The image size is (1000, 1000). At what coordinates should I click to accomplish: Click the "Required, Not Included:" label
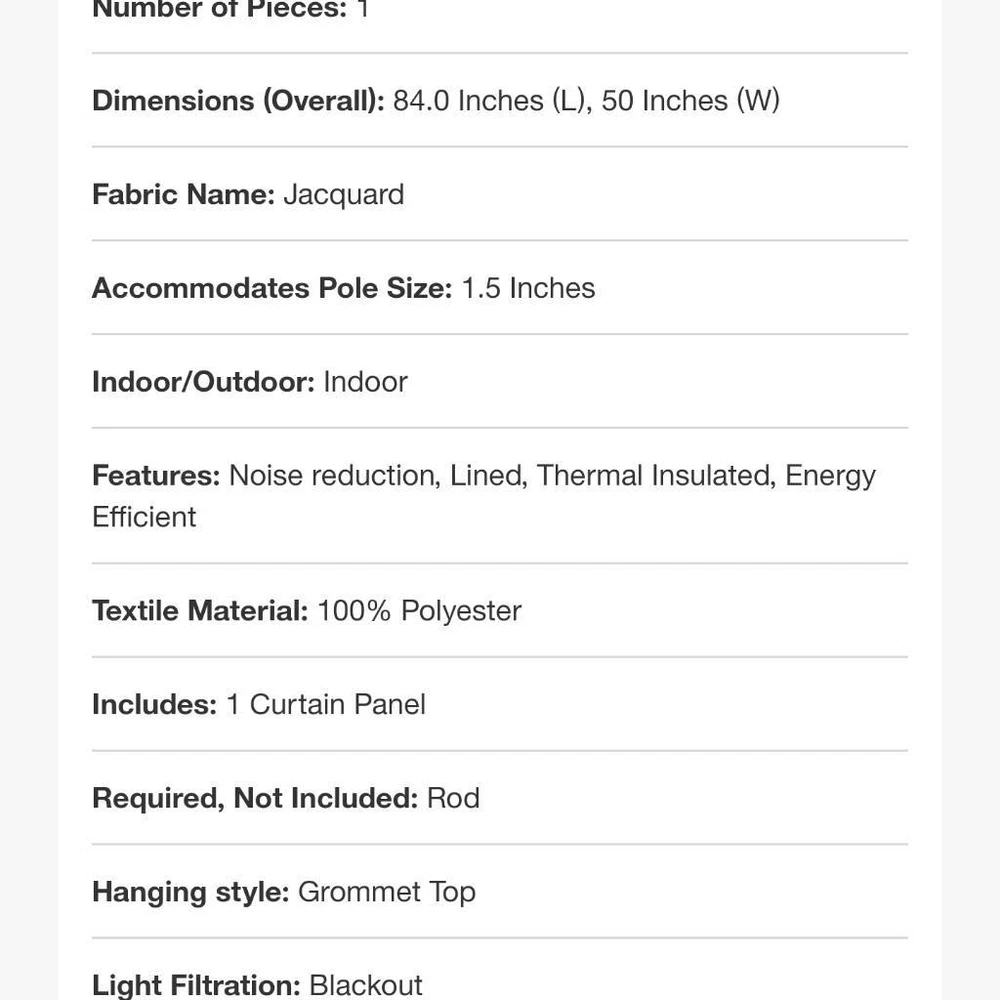pos(255,798)
